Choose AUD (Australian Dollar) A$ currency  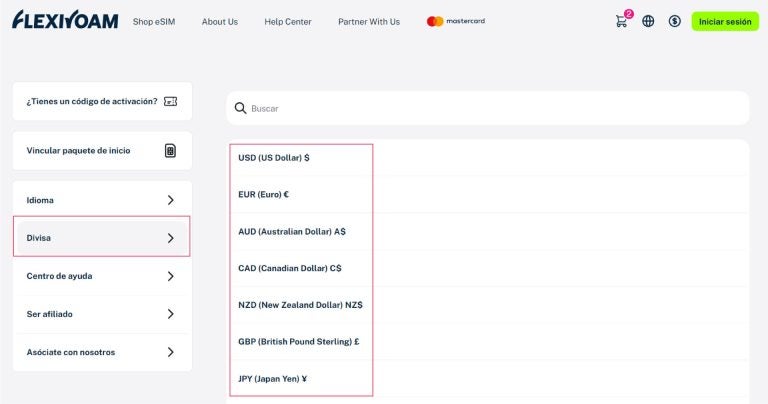pos(488,231)
